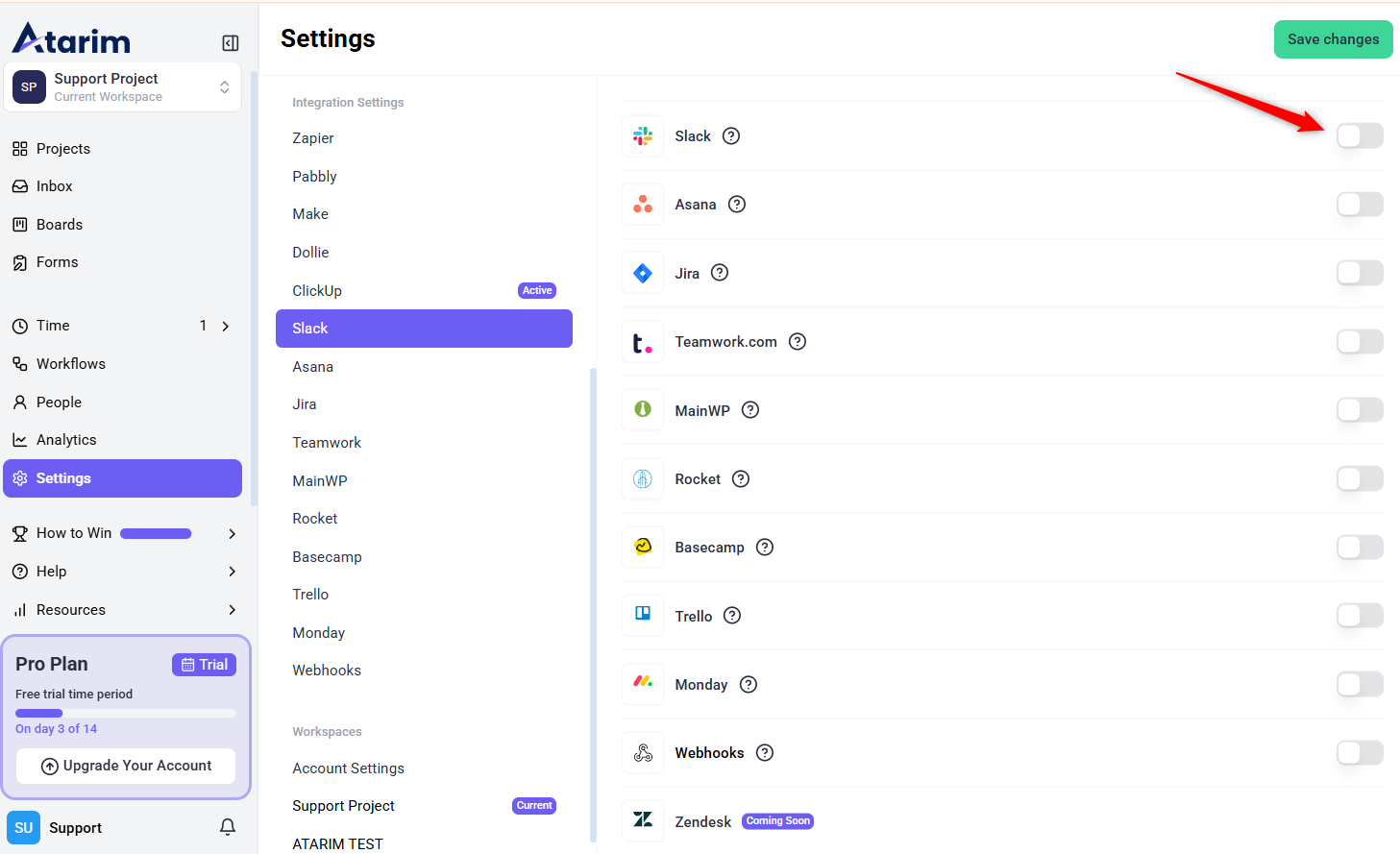Enable the Slack integration toggle
Viewport: 1400px width, 854px height.
[1359, 136]
